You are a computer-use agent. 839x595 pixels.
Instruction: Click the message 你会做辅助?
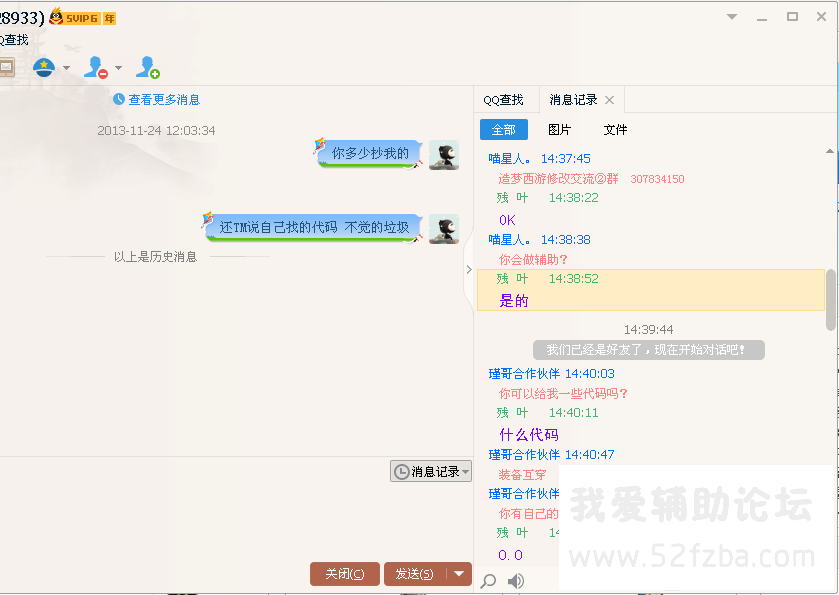click(x=533, y=260)
